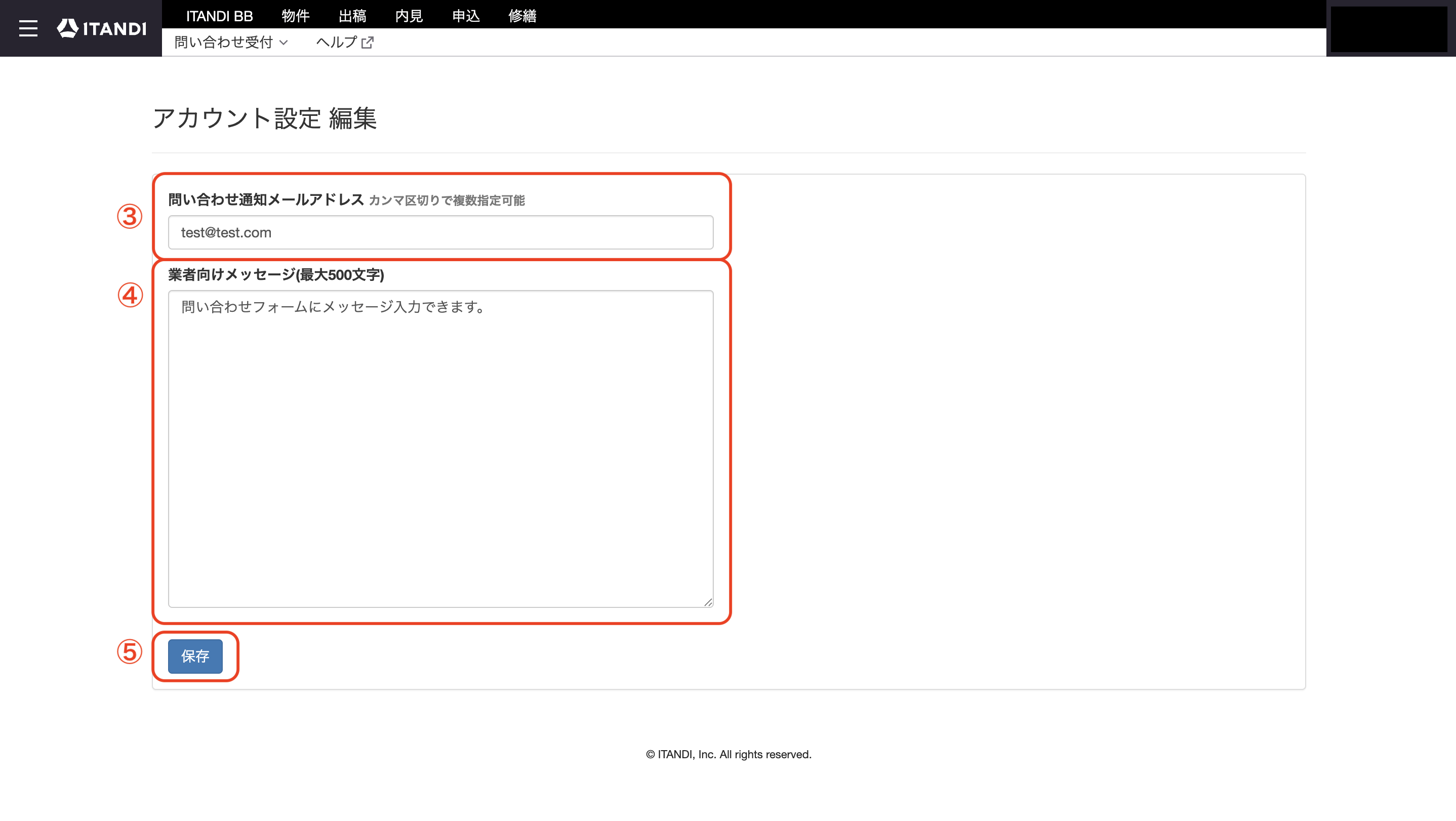Switch to the 修繕 tab
The image size is (1456, 821).
(522, 16)
